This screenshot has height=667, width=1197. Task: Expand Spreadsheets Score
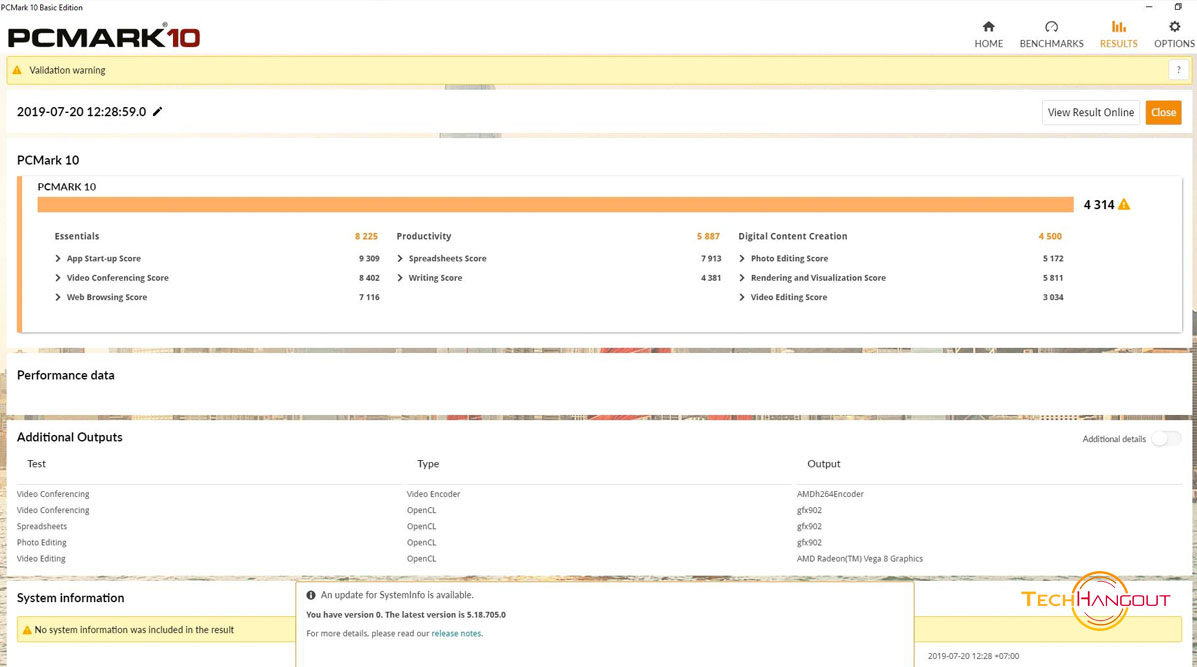(400, 259)
